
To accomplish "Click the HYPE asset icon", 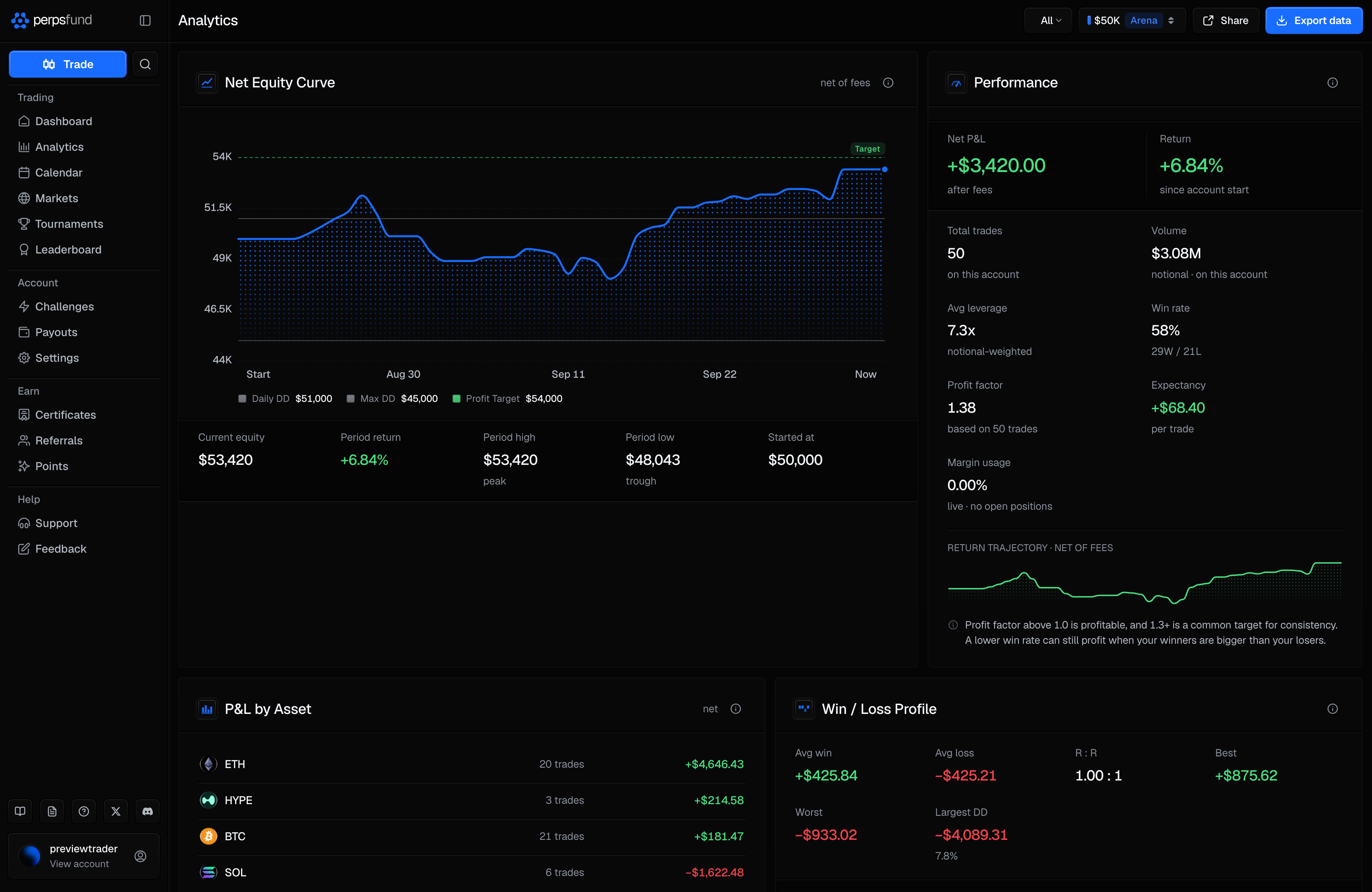I will [208, 800].
